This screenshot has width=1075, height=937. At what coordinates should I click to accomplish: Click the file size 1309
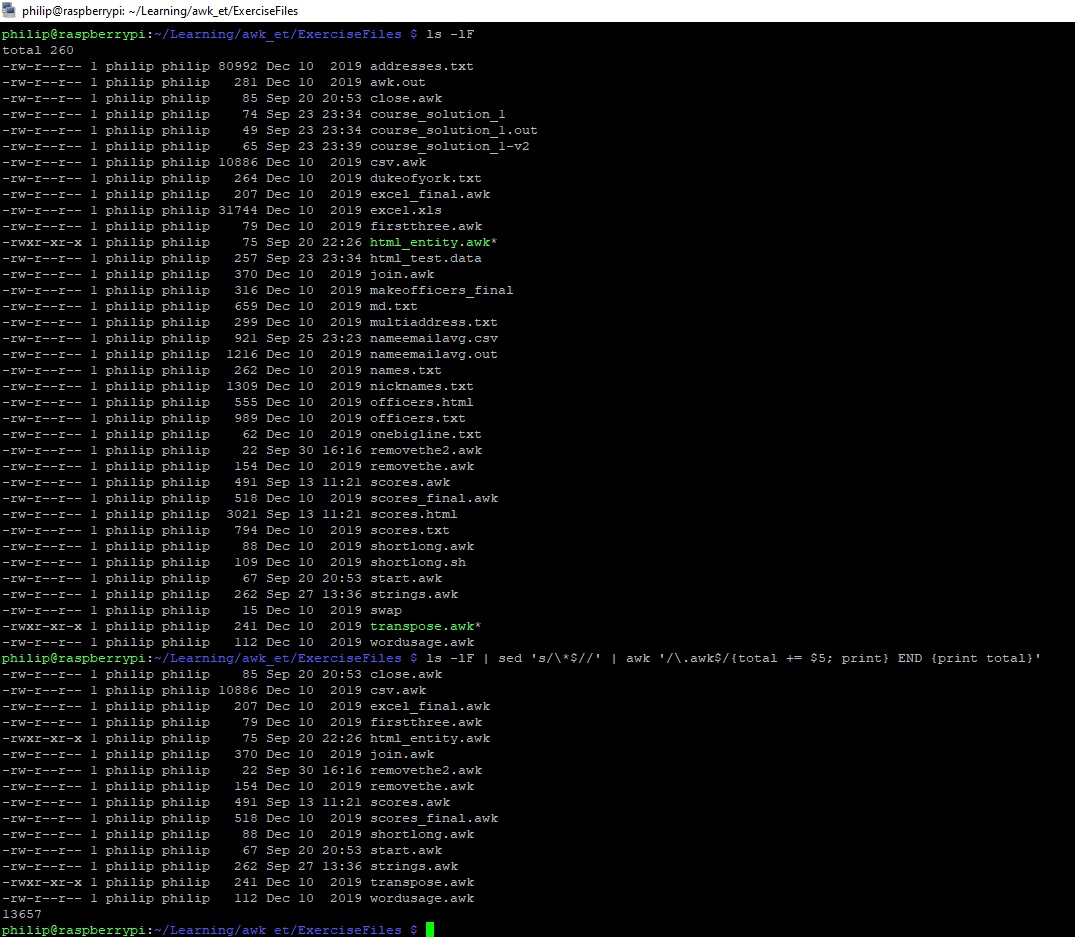242,386
